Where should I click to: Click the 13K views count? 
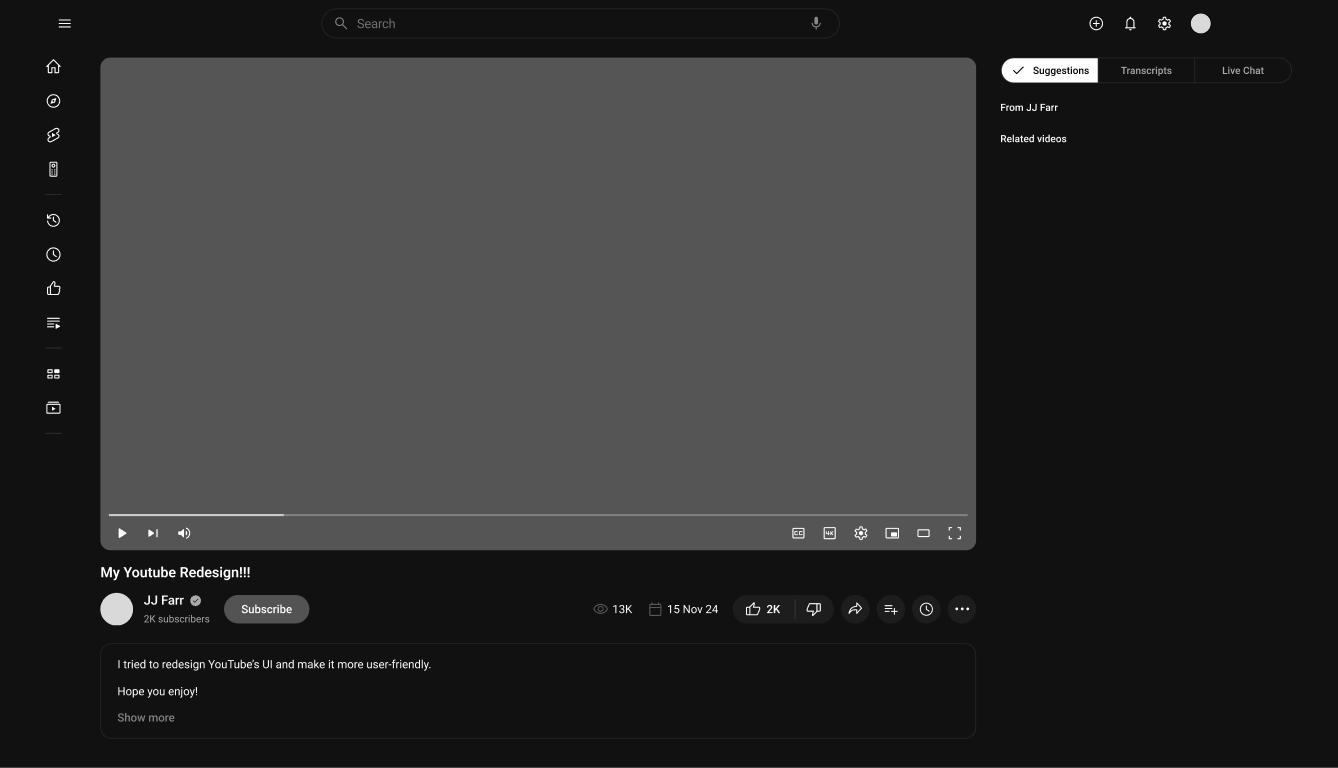(613, 609)
